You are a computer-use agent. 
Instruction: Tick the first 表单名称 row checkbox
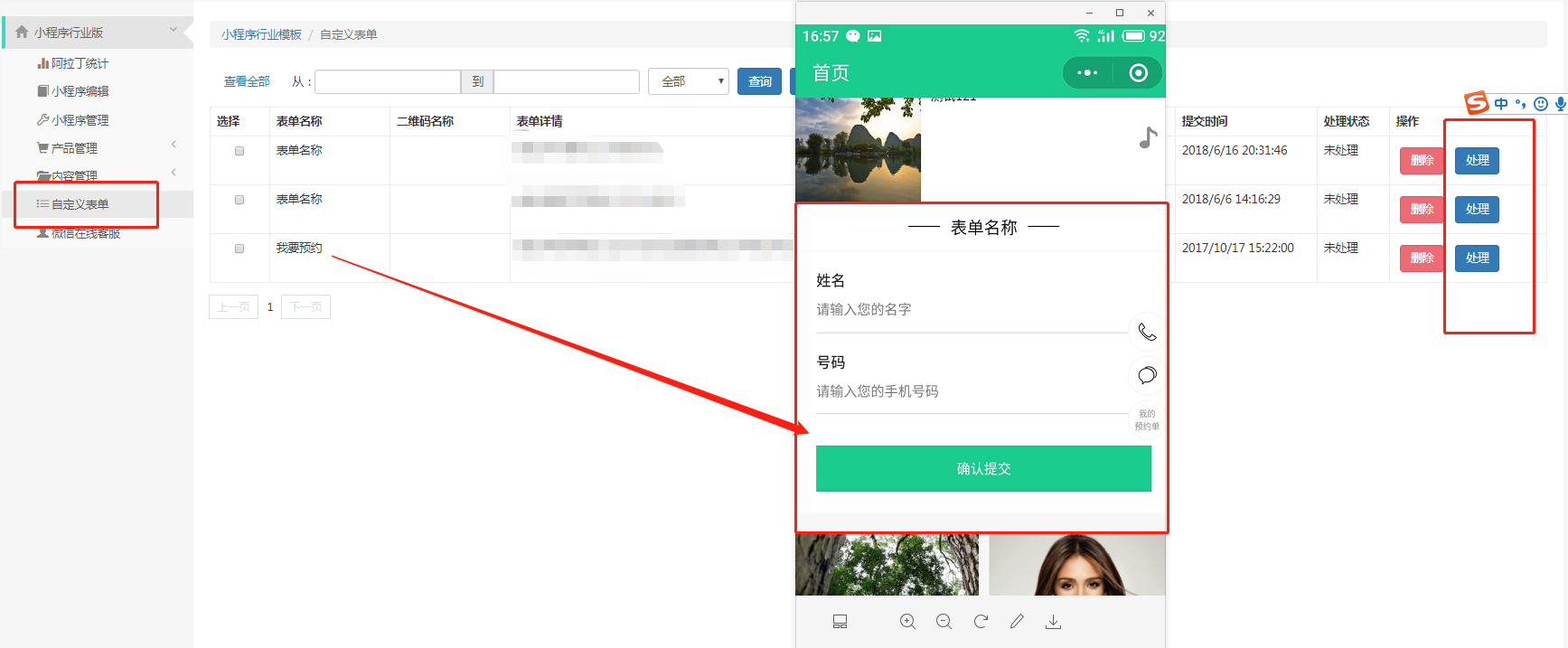(239, 151)
